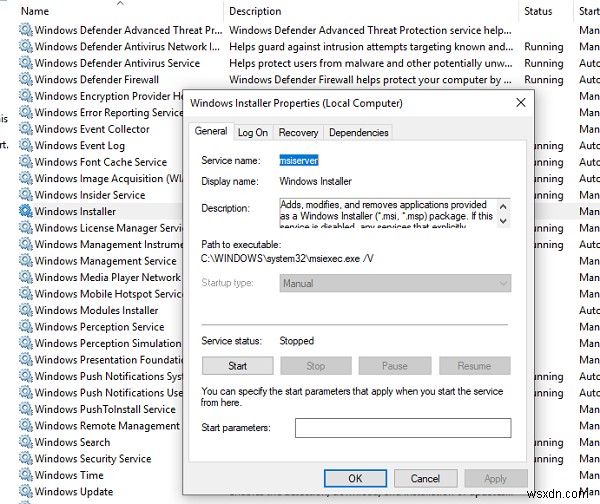Switch to the Log On tab
This screenshot has height=504, width=600.
[252, 132]
